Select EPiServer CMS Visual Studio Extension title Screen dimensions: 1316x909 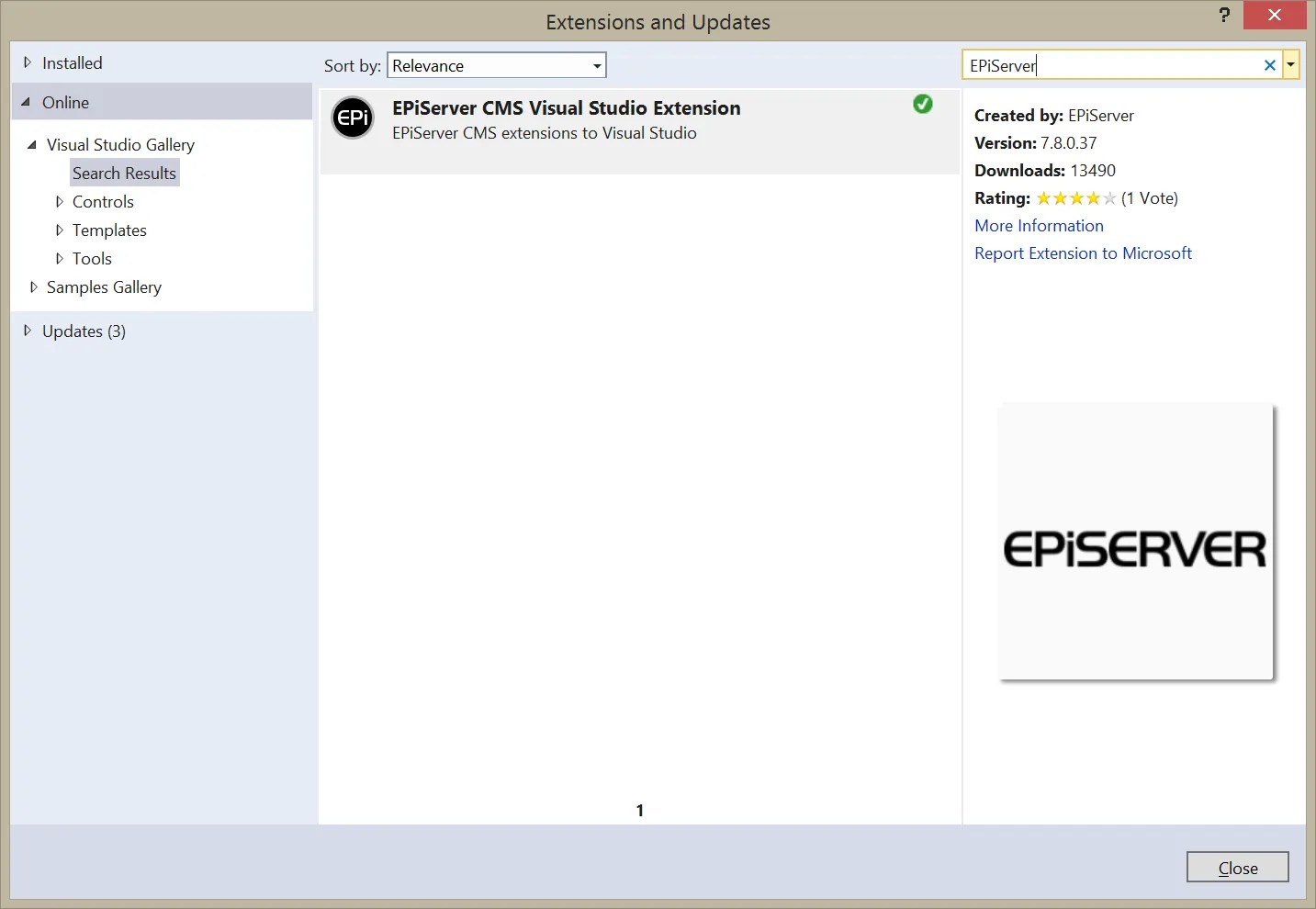[x=566, y=107]
